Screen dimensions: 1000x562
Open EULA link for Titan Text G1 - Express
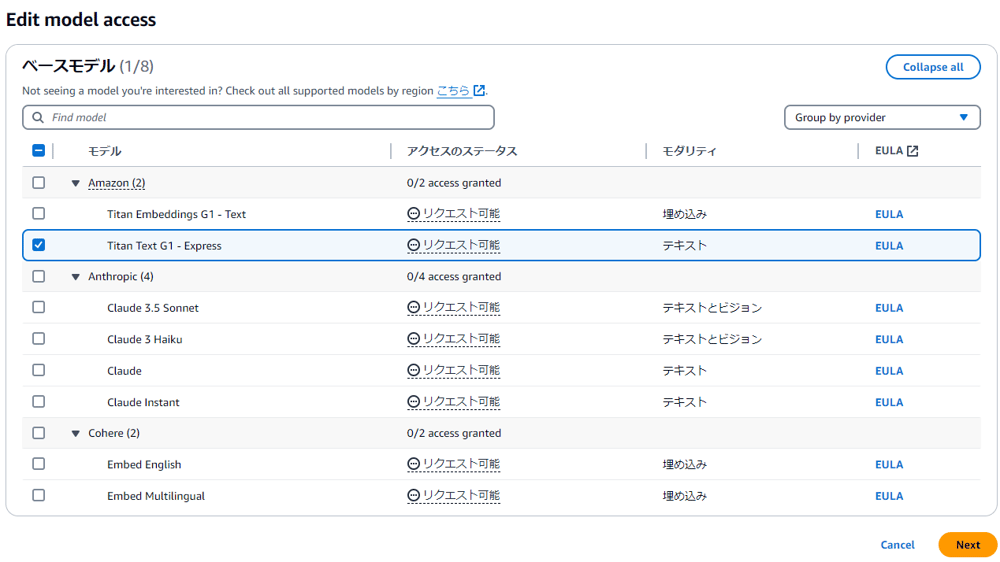click(x=889, y=246)
